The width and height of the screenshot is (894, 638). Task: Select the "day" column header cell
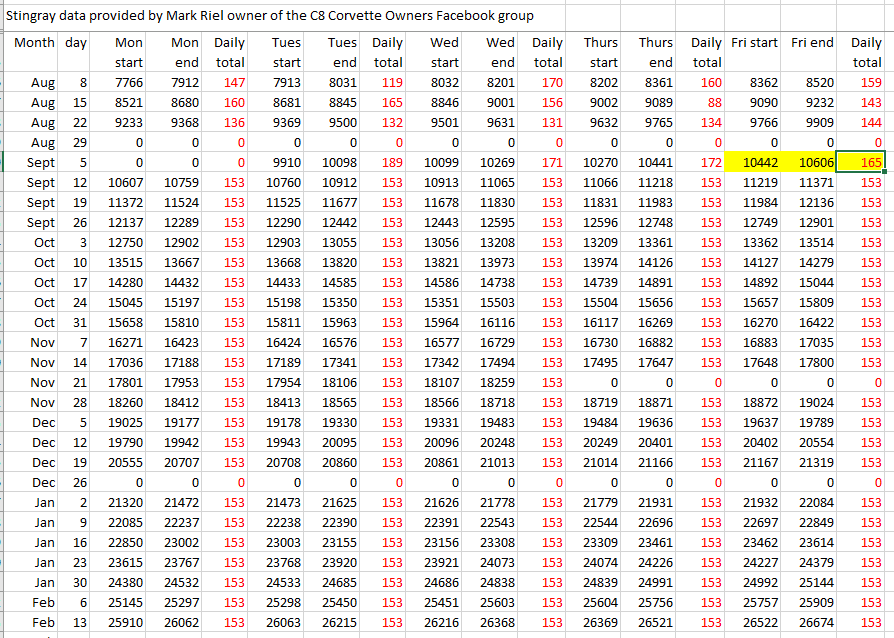(75, 43)
